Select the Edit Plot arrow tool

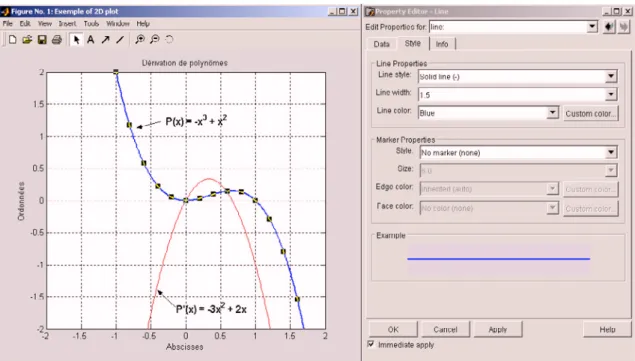coord(76,39)
